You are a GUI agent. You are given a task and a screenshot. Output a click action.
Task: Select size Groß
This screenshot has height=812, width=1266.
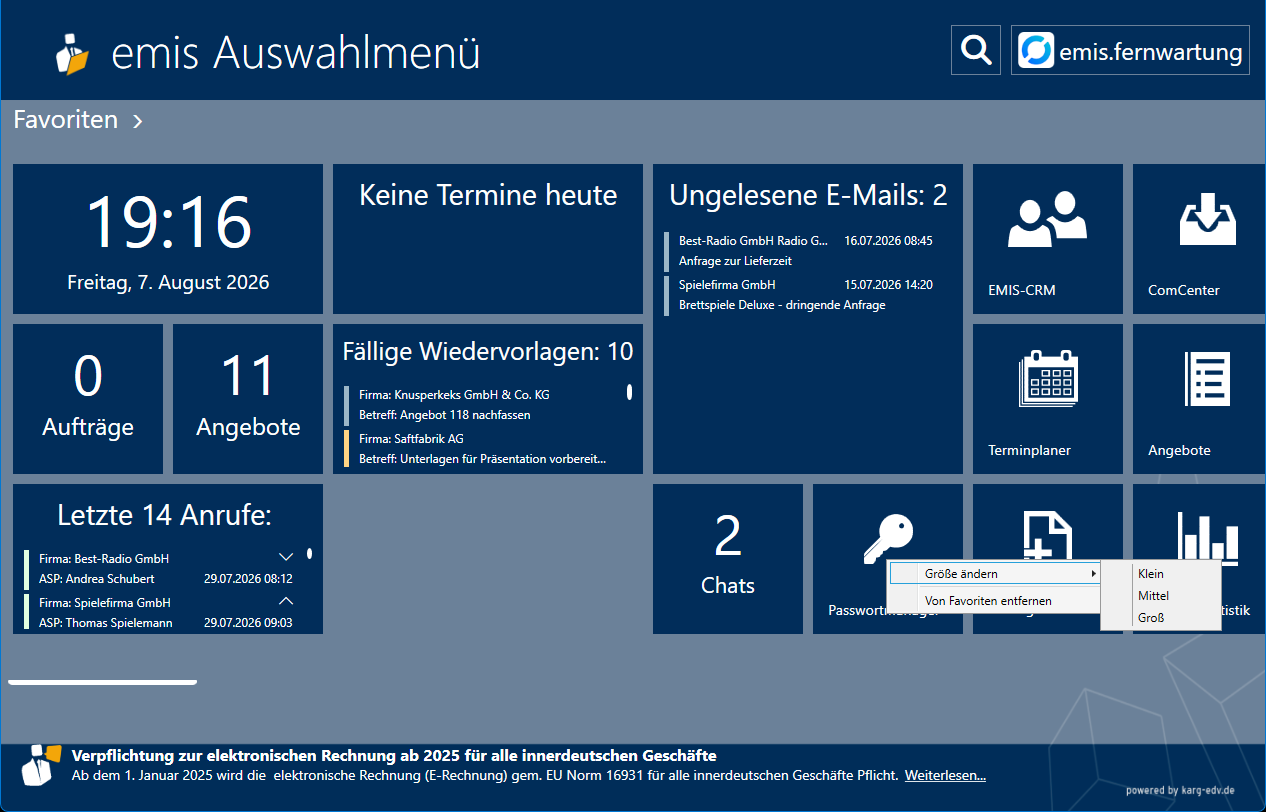(x=1161, y=618)
